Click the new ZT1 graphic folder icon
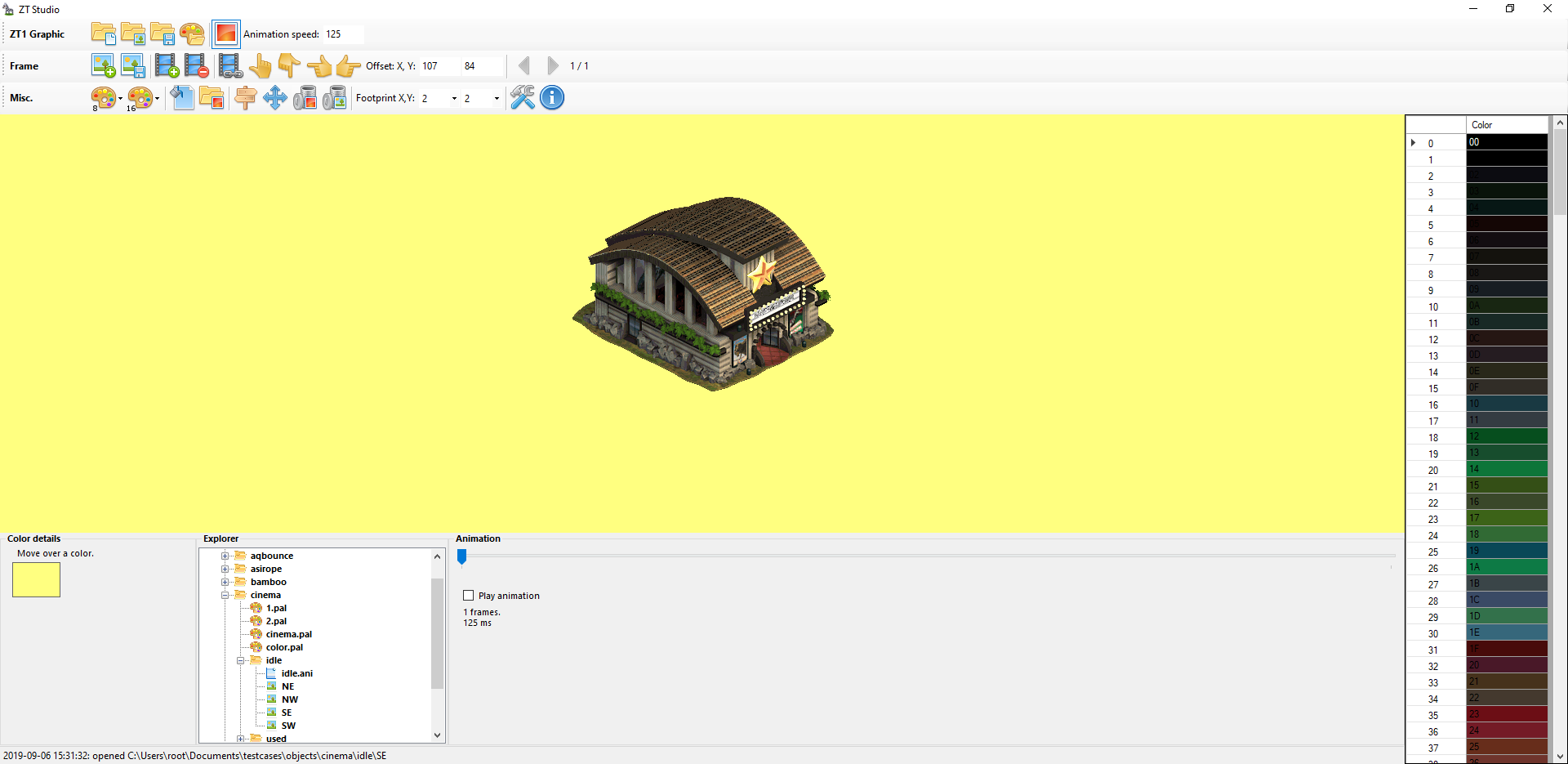This screenshot has width=1568, height=764. coord(103,34)
